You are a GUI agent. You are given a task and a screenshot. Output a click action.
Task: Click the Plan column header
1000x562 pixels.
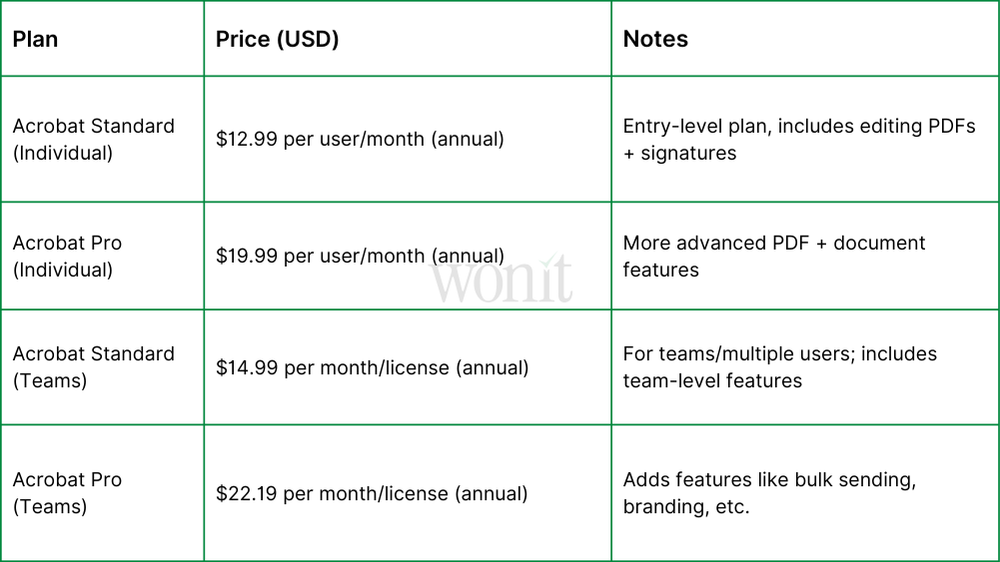[x=35, y=39]
